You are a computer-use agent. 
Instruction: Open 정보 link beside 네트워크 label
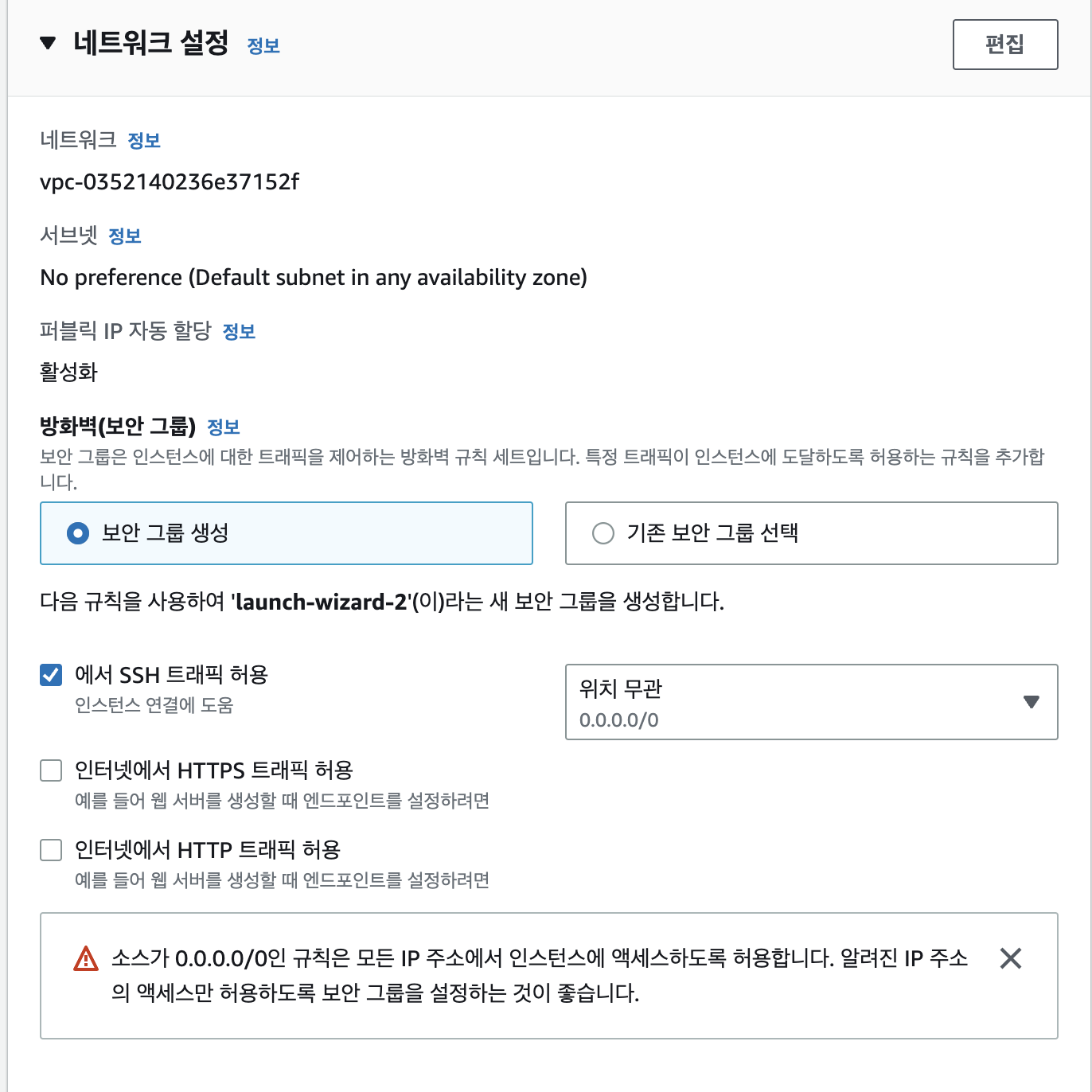tap(144, 141)
